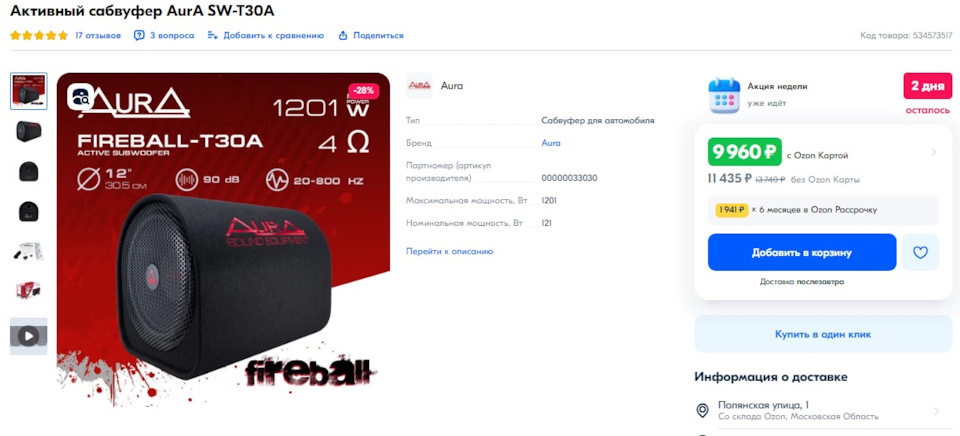The height and width of the screenshot is (436, 960).
Task: Select the second subwoofer side-view thumbnail
Action: click(x=28, y=131)
